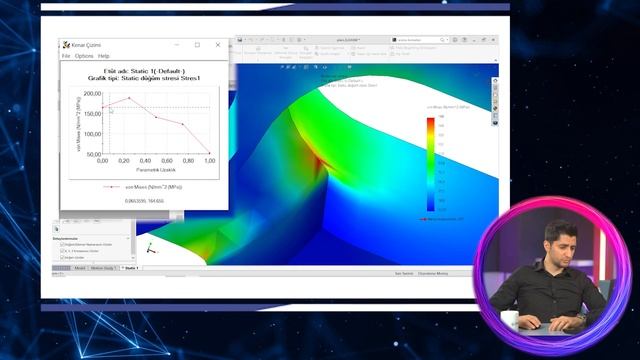Maximize the Kenar Çizimi graph window
The width and height of the screenshot is (640, 360).
pos(198,45)
